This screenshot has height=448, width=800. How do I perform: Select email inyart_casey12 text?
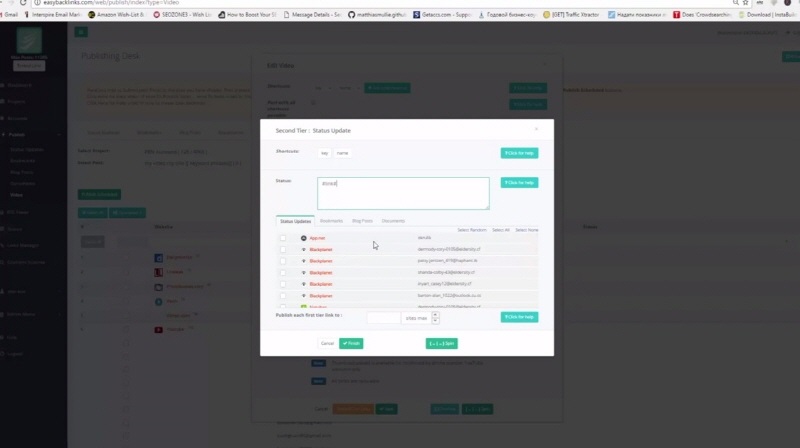(x=444, y=284)
